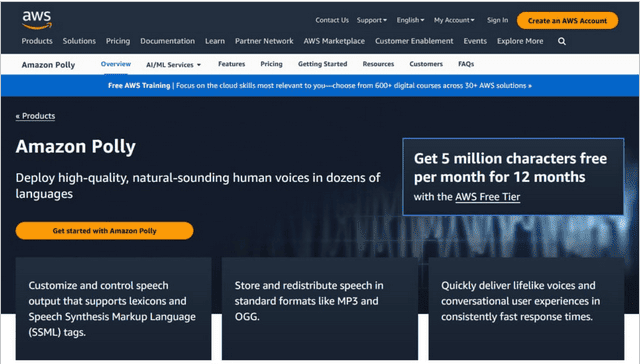
Task: Switch to Polly Pricing tab
Action: pos(271,64)
